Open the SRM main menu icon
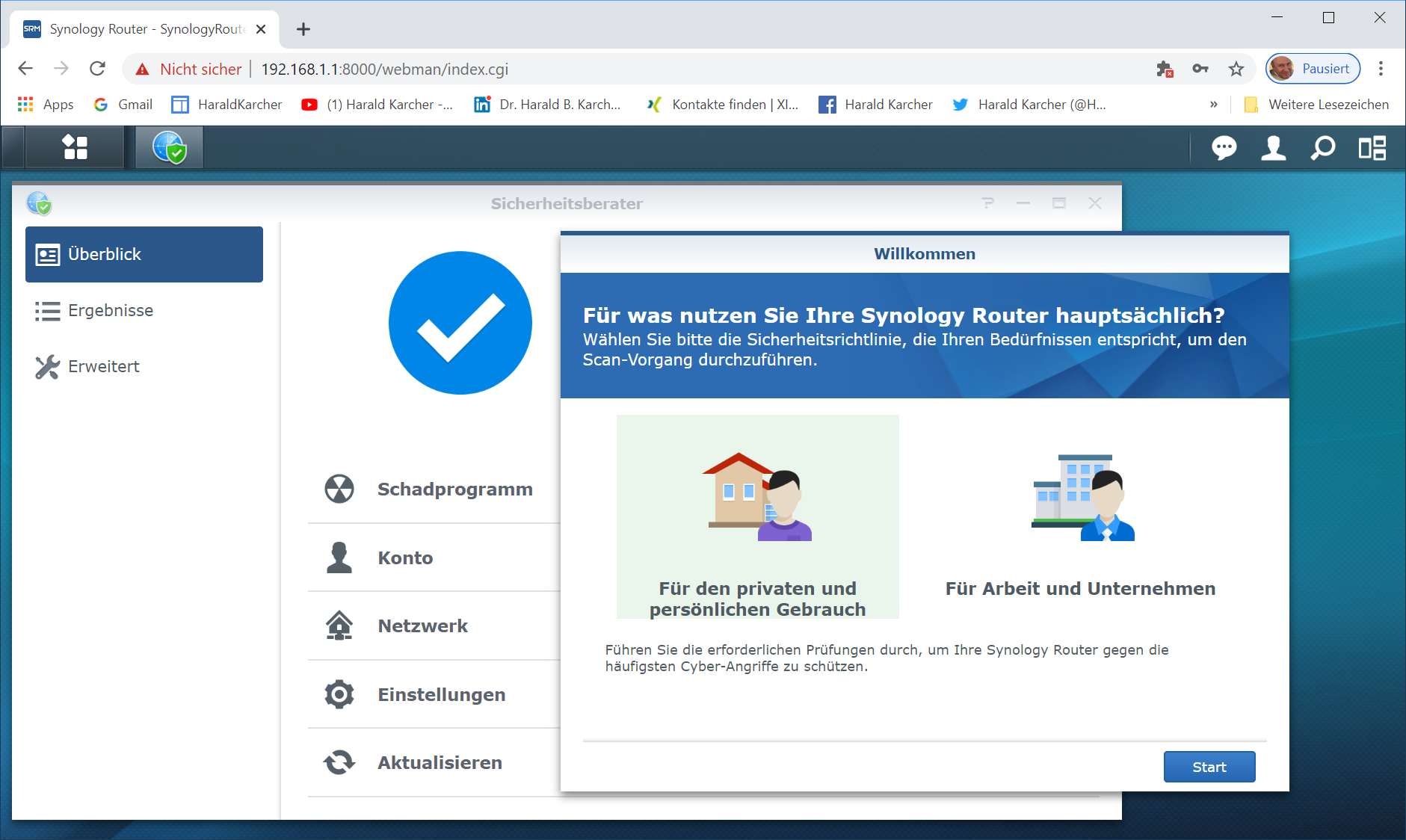The height and width of the screenshot is (840, 1406). pyautogui.click(x=75, y=147)
